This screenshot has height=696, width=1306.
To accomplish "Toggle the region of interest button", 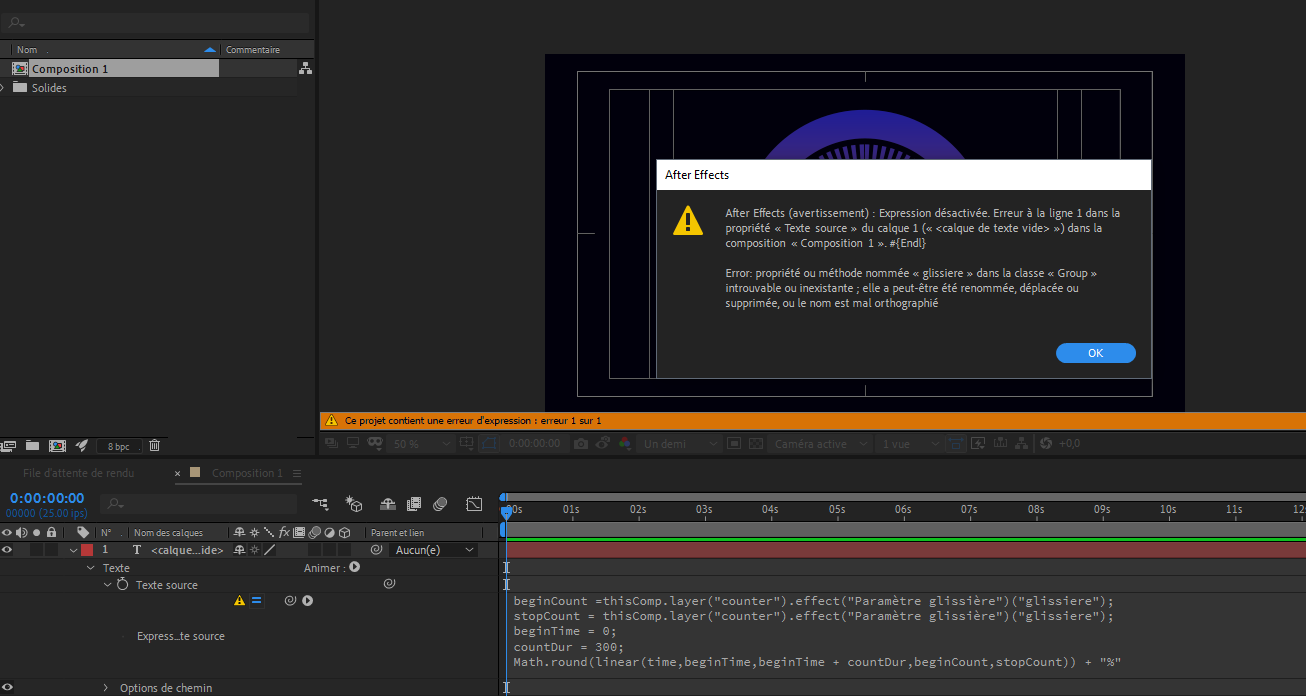I will [x=733, y=444].
